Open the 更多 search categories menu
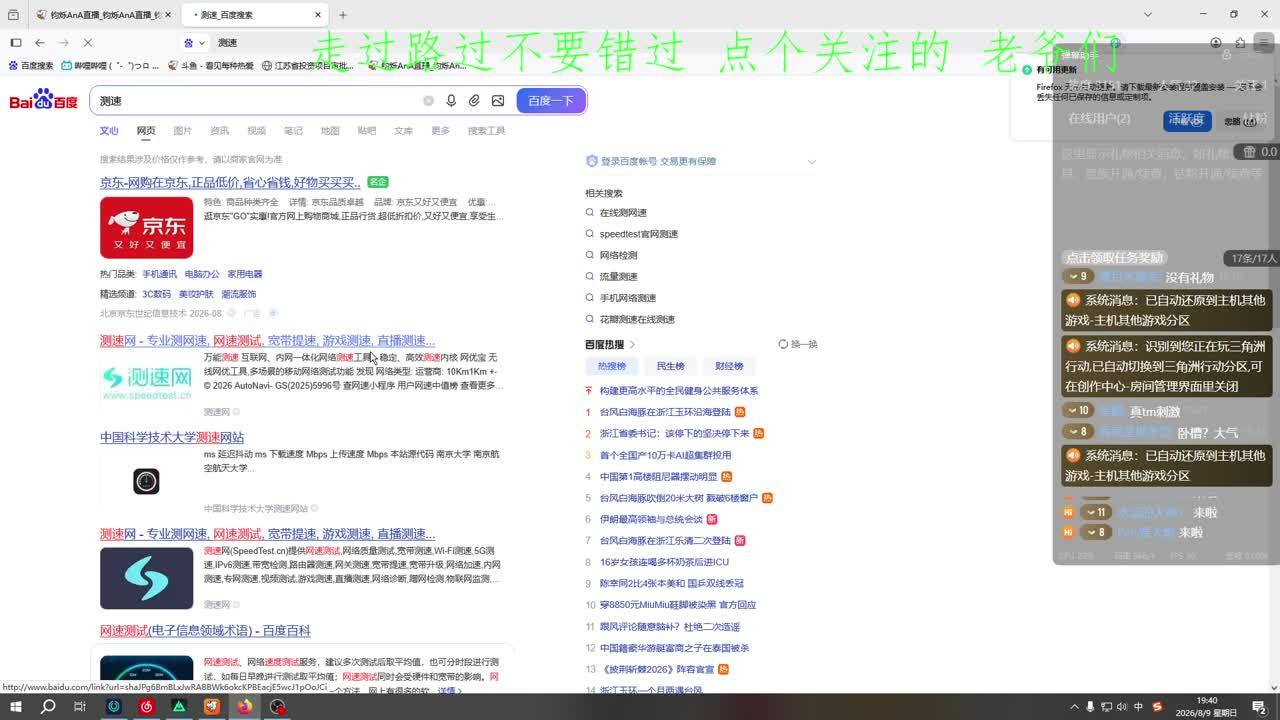 [x=440, y=131]
